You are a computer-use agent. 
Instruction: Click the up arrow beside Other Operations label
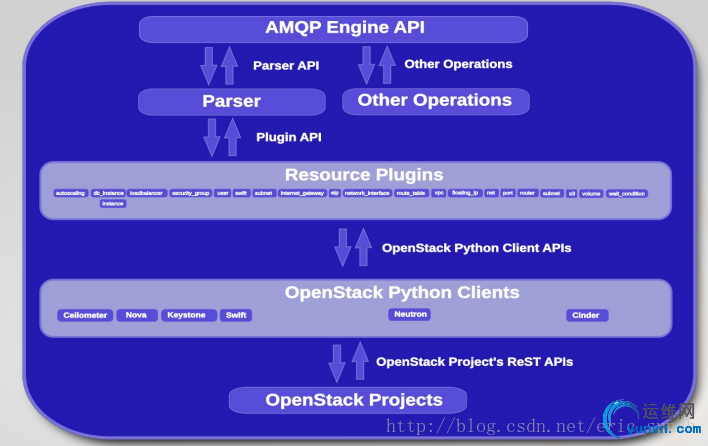point(387,65)
